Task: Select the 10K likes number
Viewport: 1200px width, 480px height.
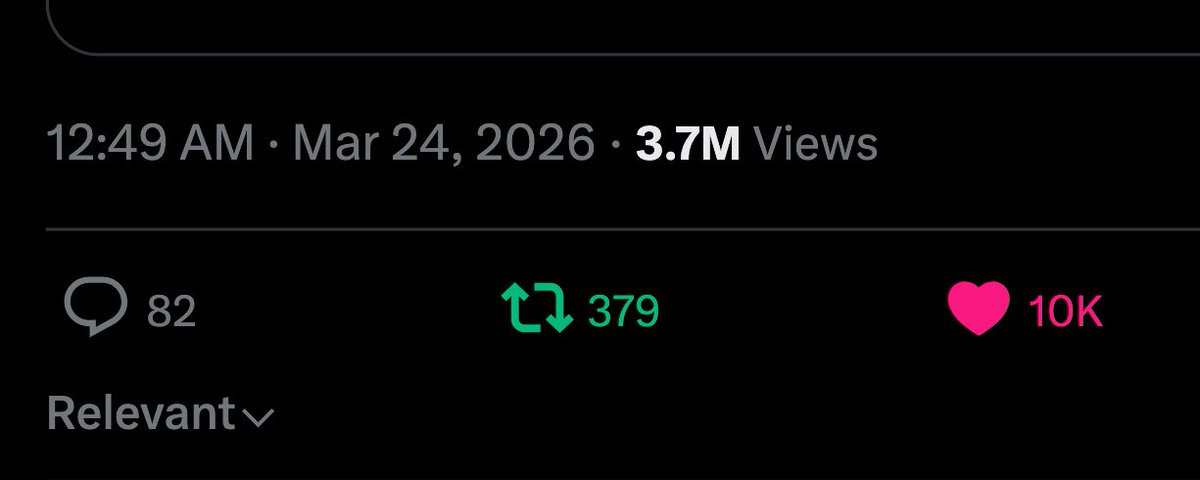Action: pyautogui.click(x=1066, y=313)
